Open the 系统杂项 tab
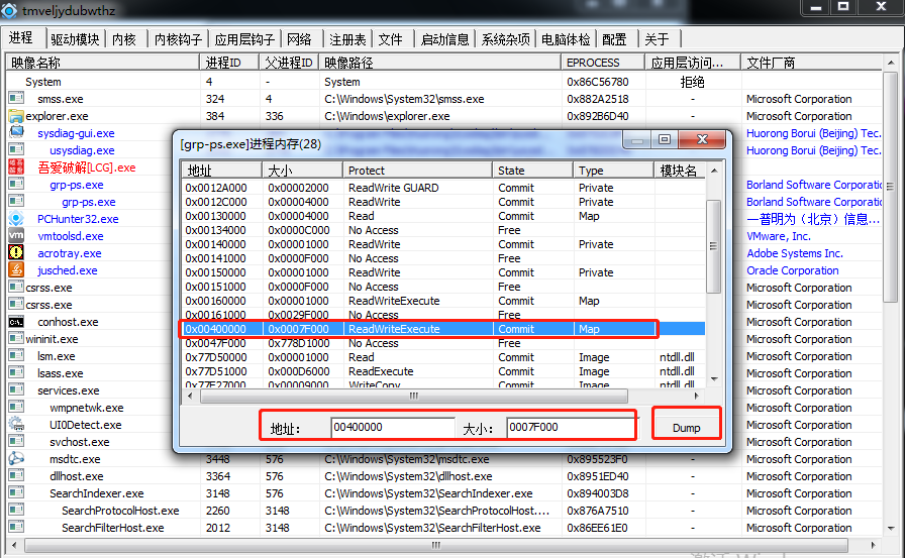Image resolution: width=905 pixels, height=558 pixels. 506,39
